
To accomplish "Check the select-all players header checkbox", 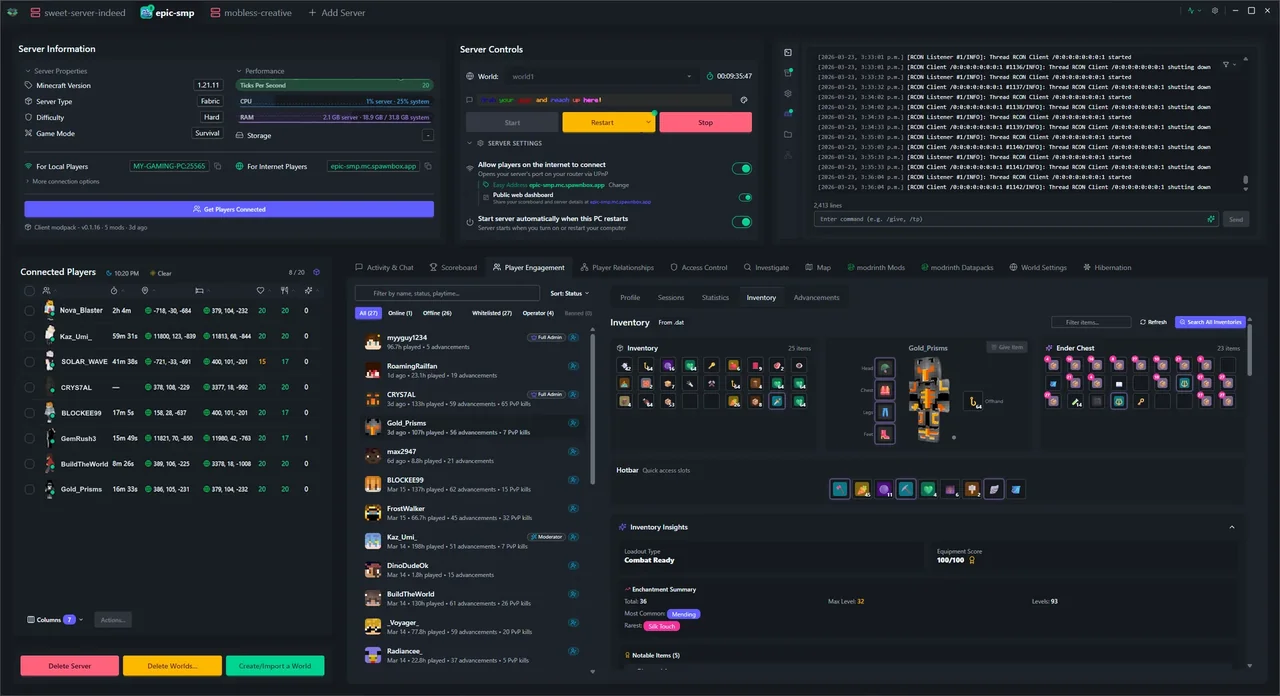I will pos(30,290).
